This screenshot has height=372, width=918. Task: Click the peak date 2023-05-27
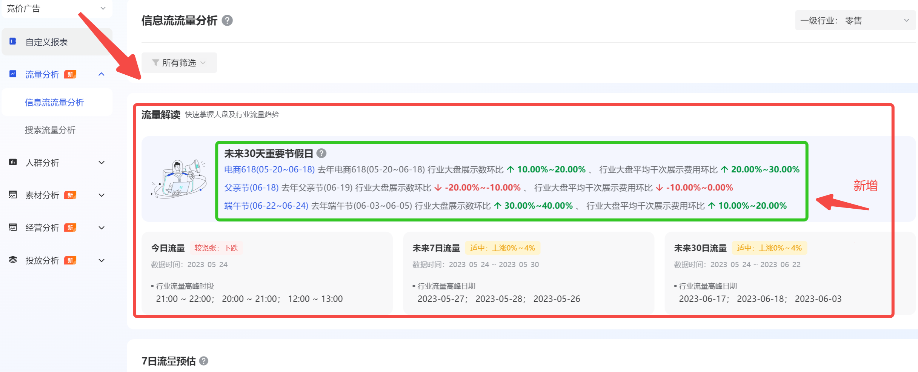441,299
